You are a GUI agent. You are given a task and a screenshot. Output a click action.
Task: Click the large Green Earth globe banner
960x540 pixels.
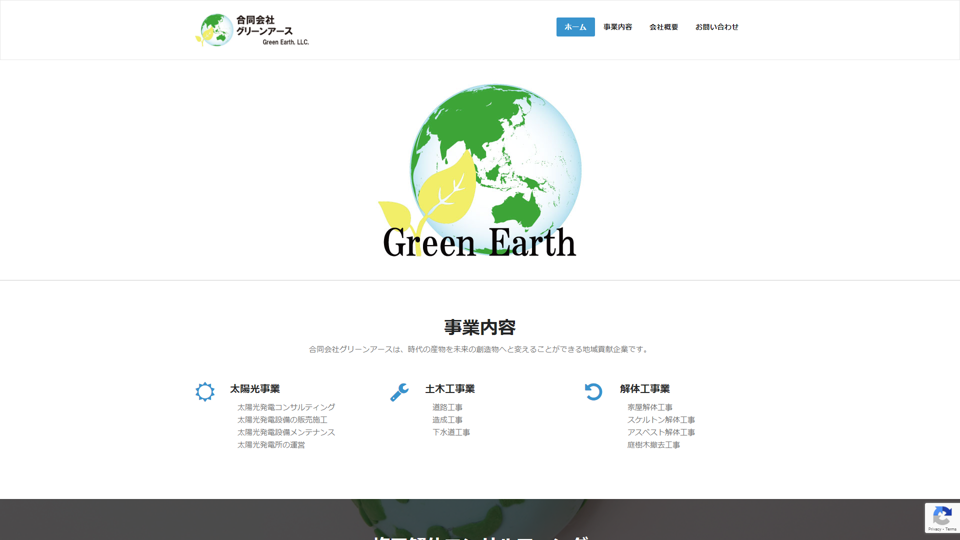click(480, 172)
